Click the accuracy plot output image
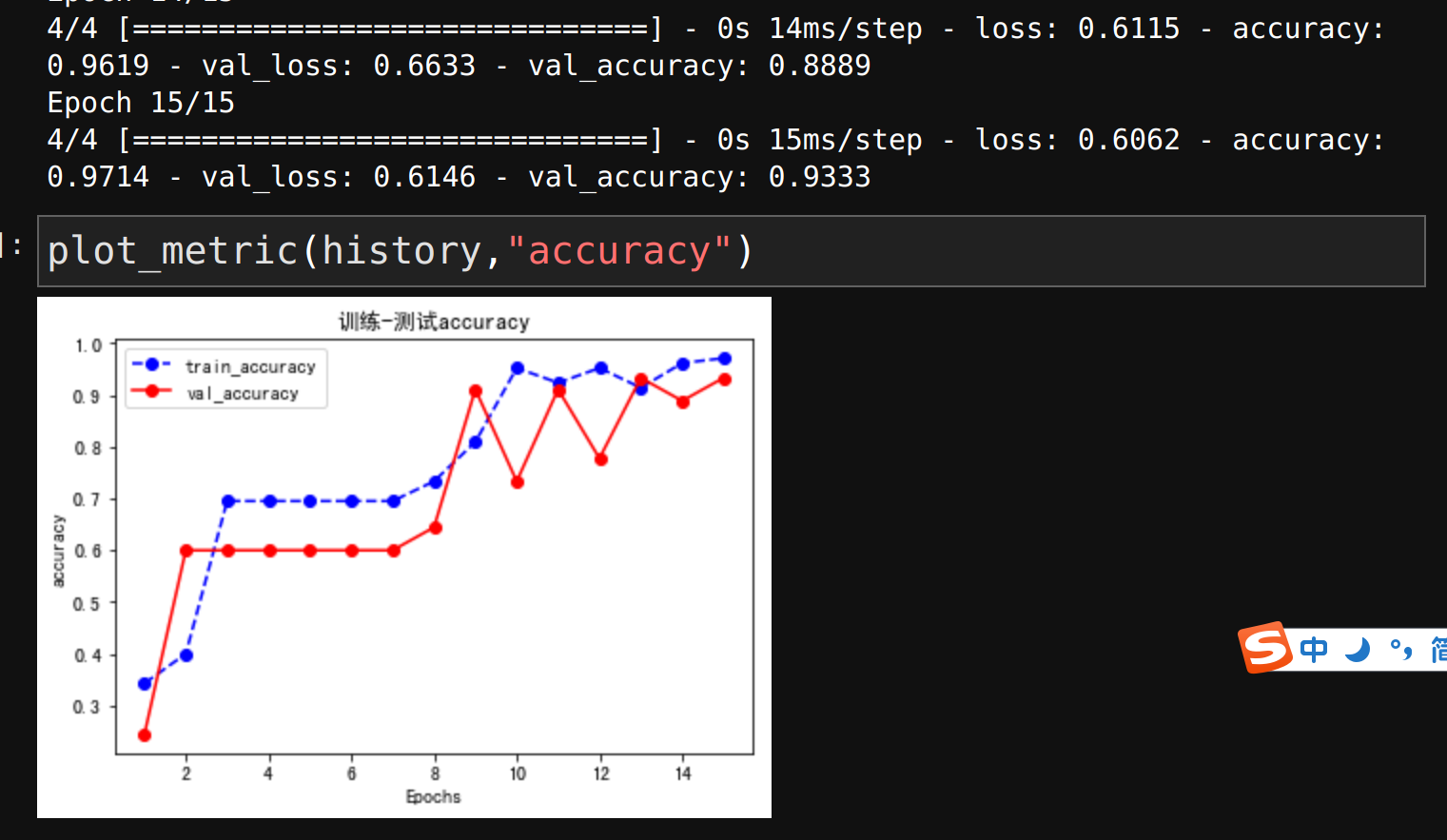 pyautogui.click(x=404, y=557)
